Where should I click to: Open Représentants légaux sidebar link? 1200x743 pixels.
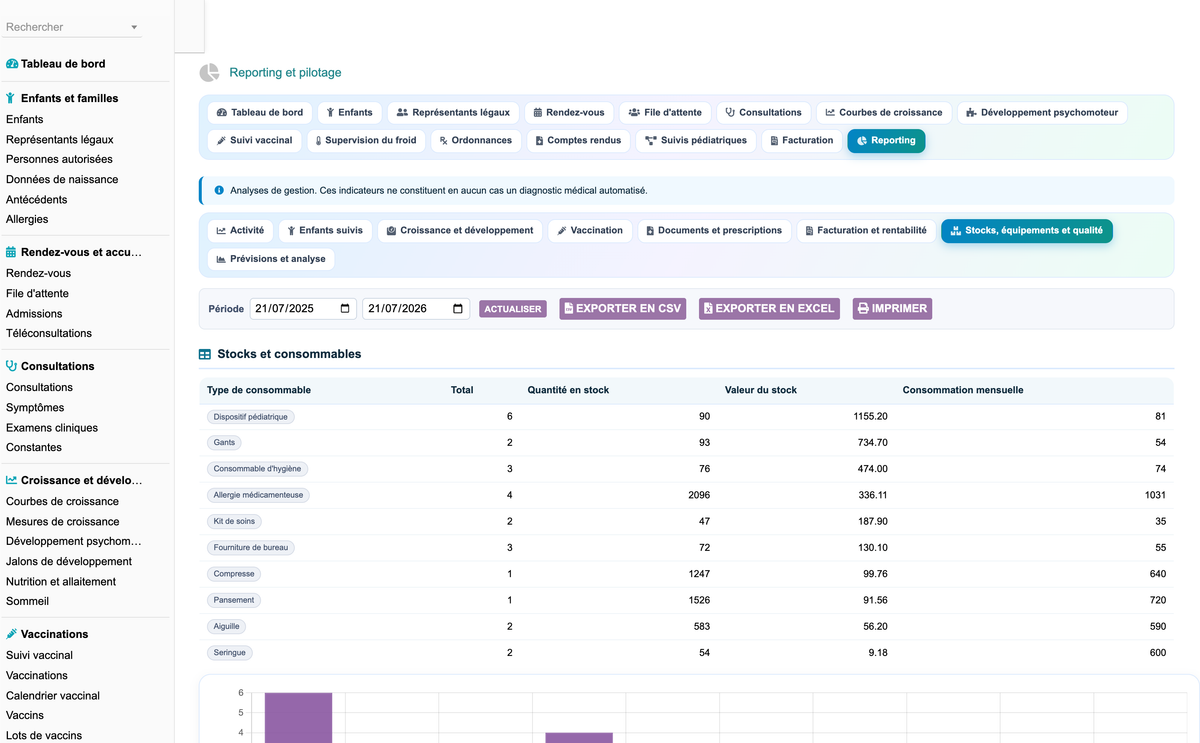(x=60, y=140)
